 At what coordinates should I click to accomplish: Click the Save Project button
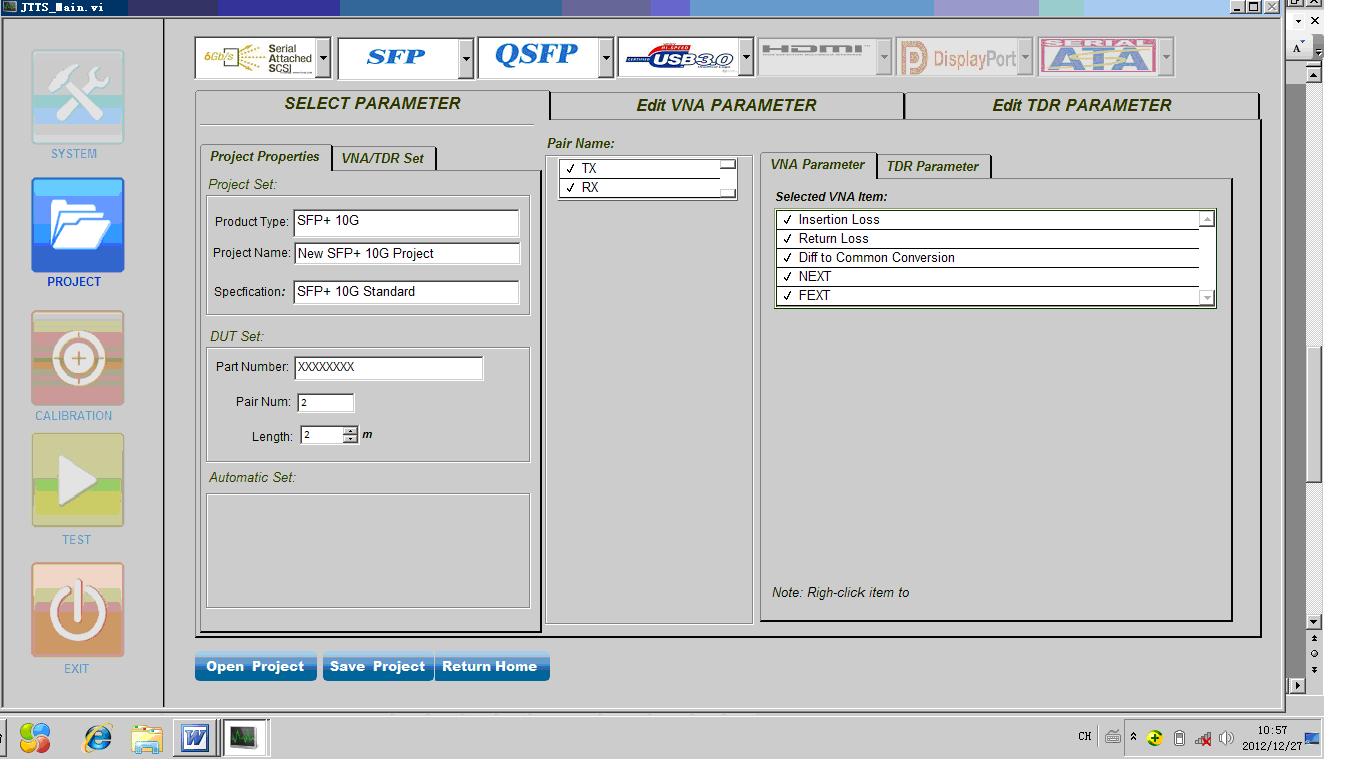[x=377, y=667]
